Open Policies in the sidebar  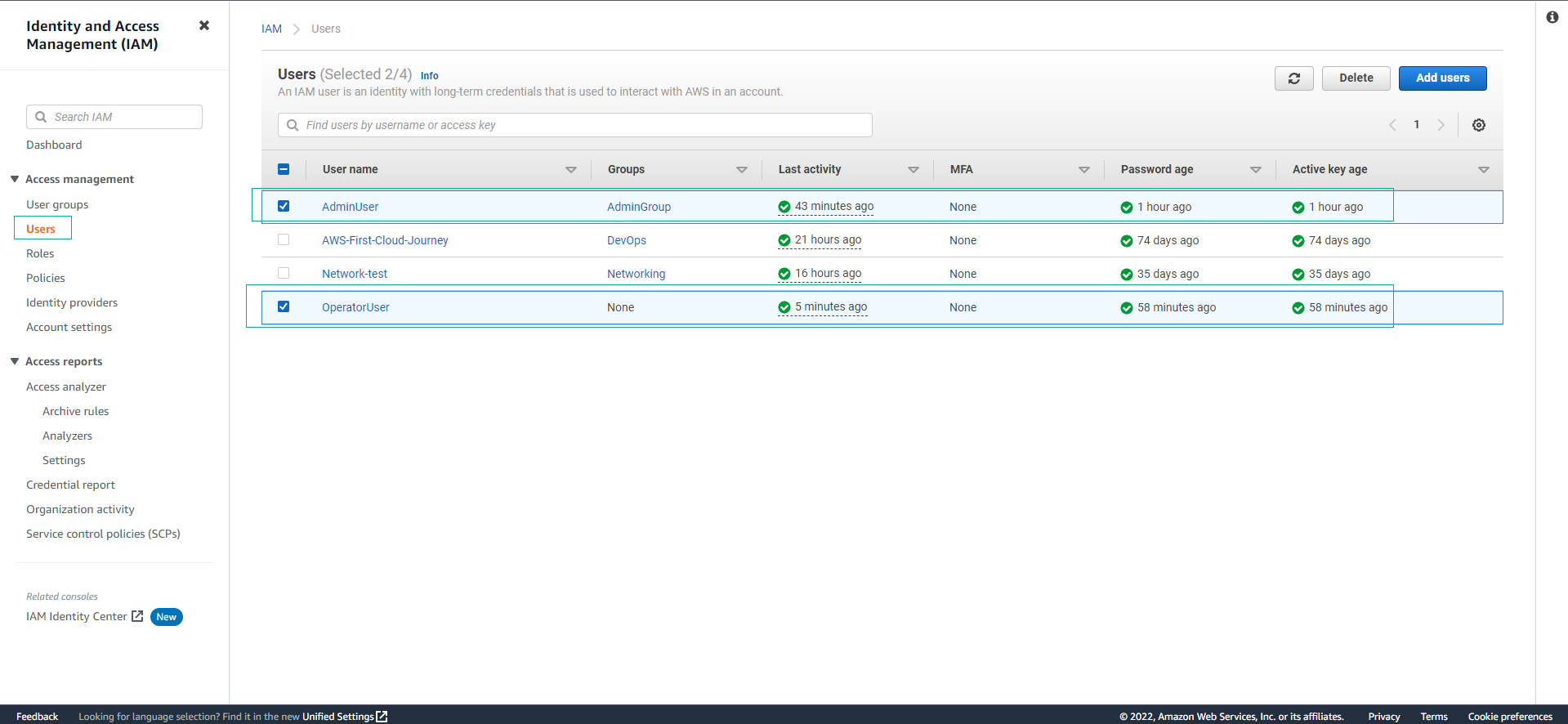(46, 278)
